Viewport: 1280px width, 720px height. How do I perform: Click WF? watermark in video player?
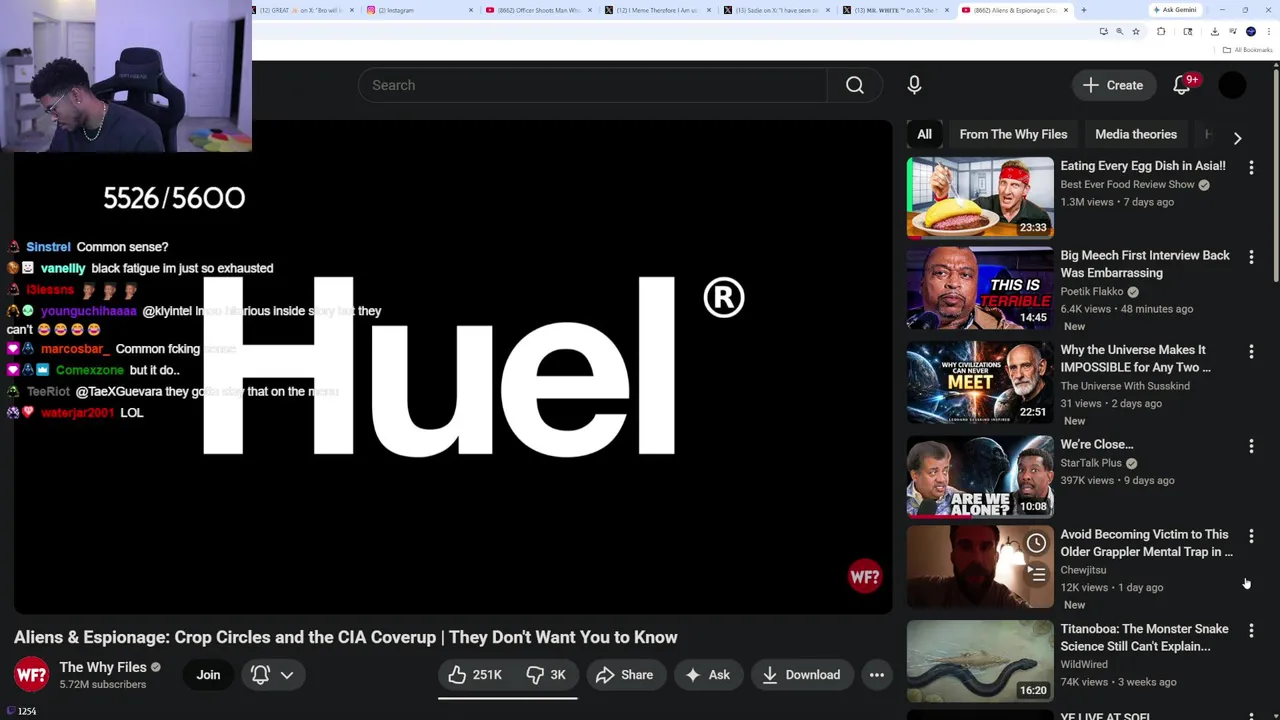coord(865,577)
